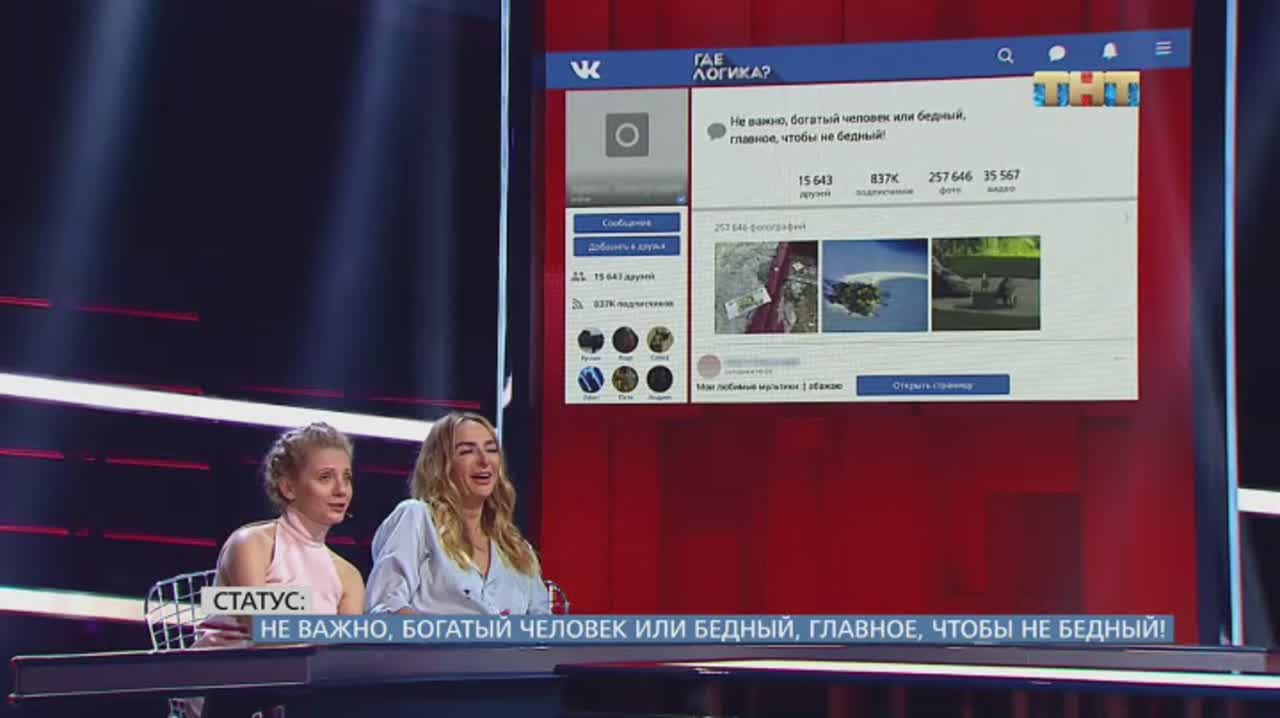Image resolution: width=1280 pixels, height=718 pixels.
Task: Click the VK logo in the header
Action: pyautogui.click(x=585, y=70)
